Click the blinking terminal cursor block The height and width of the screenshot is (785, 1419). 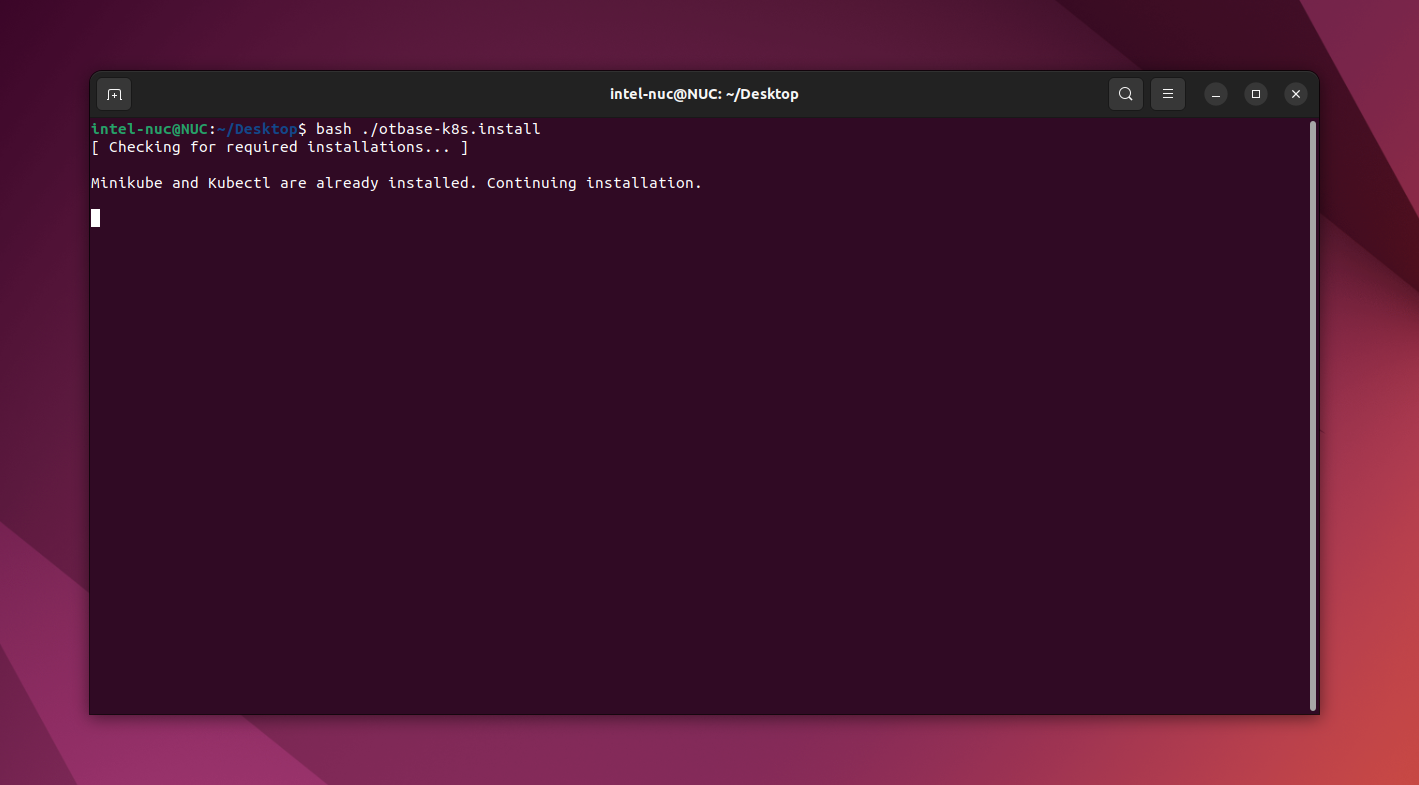pos(96,218)
